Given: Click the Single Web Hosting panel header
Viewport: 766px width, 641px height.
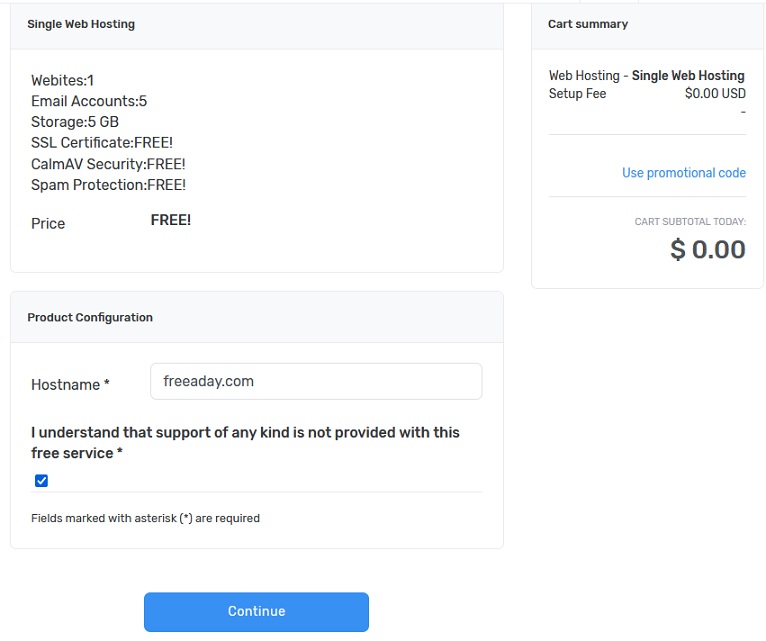Looking at the screenshot, I should point(81,24).
